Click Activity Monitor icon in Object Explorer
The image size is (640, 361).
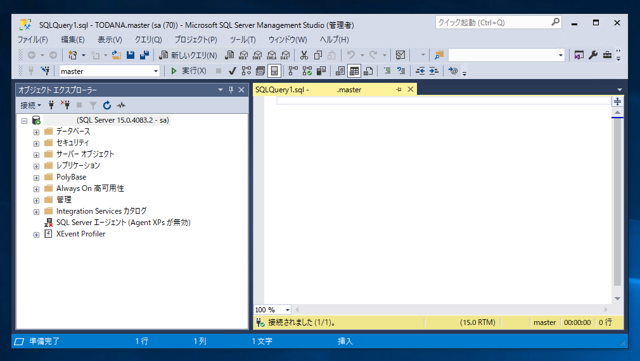[121, 105]
